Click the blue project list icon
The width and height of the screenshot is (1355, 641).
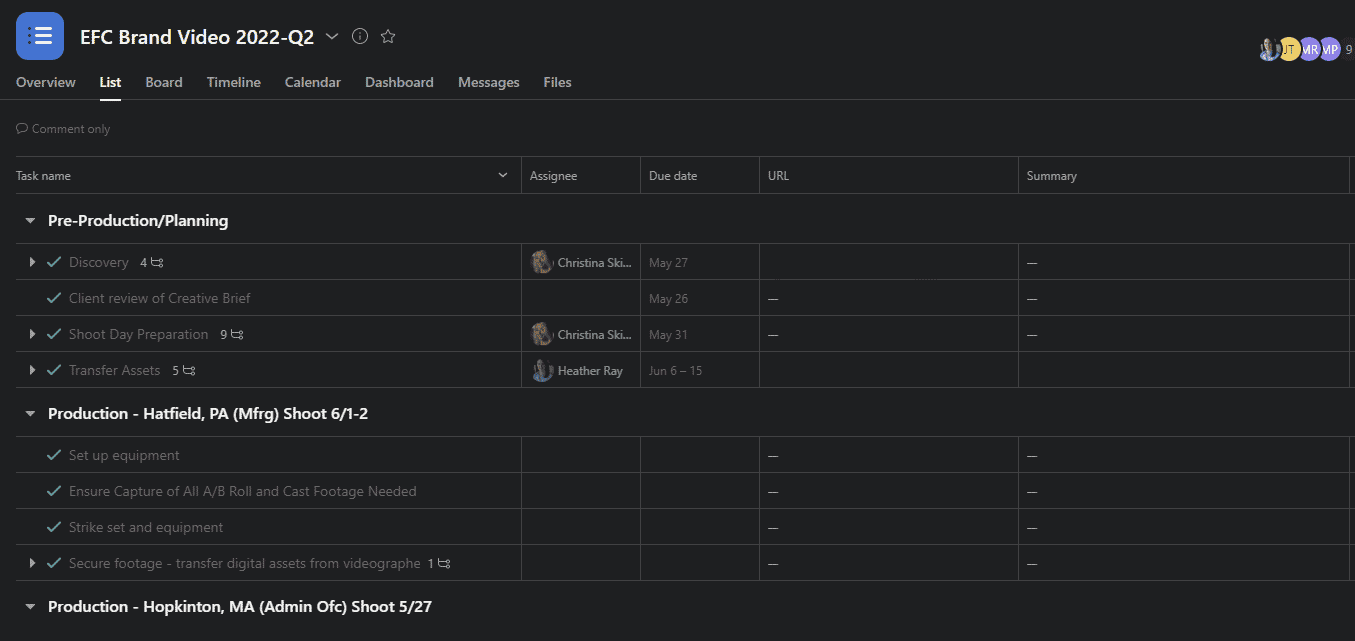[x=40, y=36]
